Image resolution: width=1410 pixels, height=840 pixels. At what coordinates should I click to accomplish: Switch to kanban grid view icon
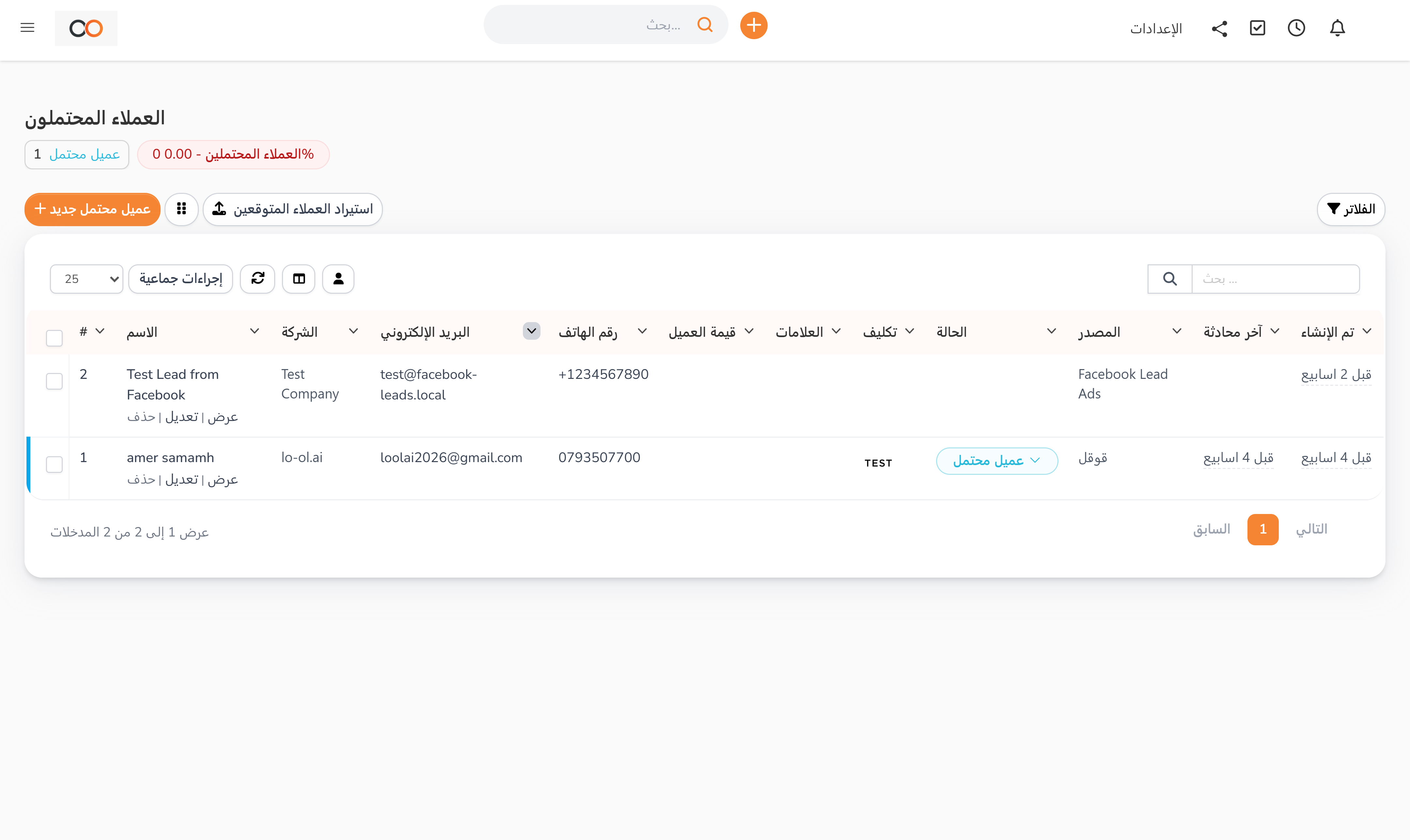click(x=181, y=210)
